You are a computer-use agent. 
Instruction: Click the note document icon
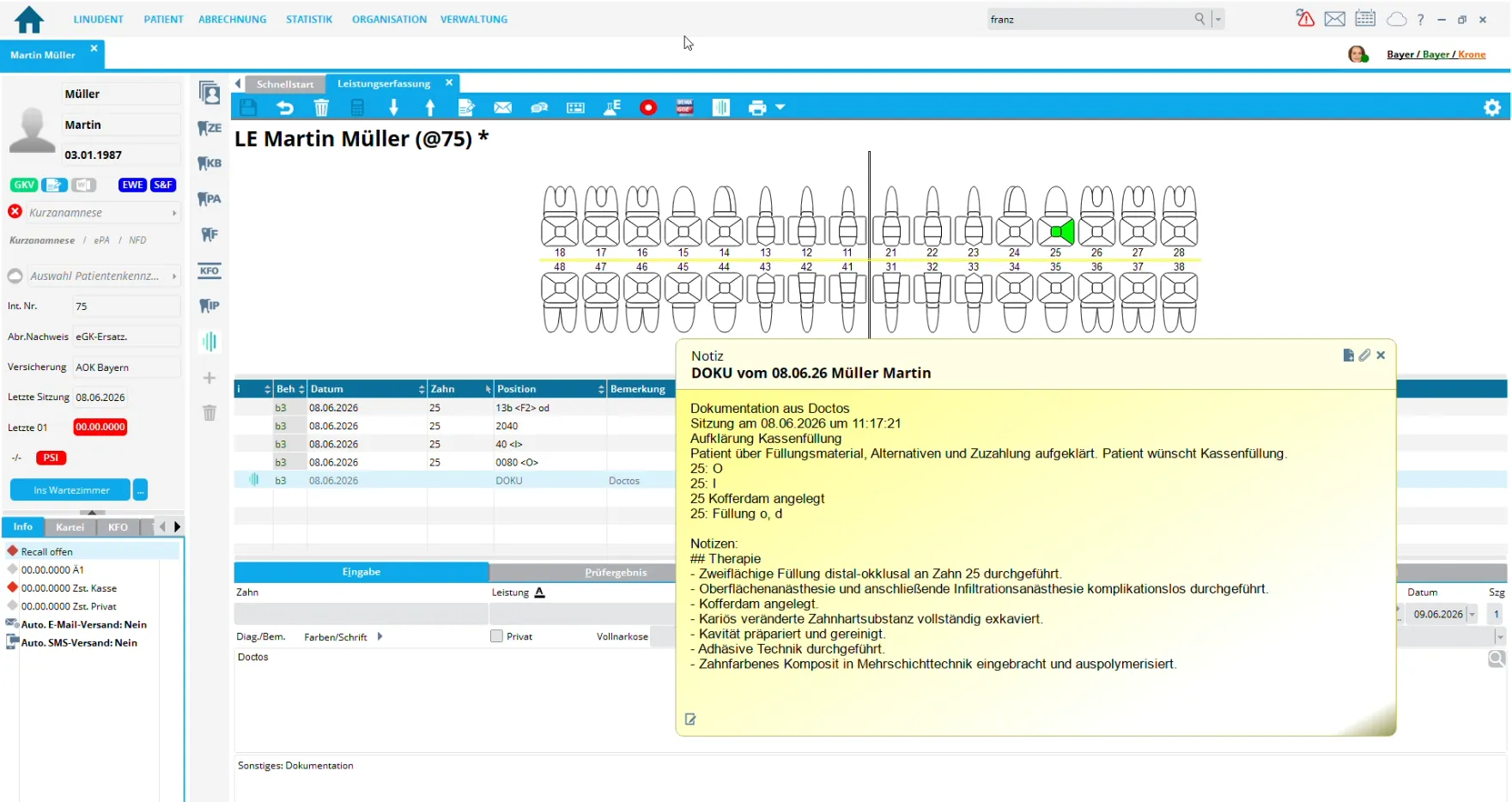tap(1348, 355)
